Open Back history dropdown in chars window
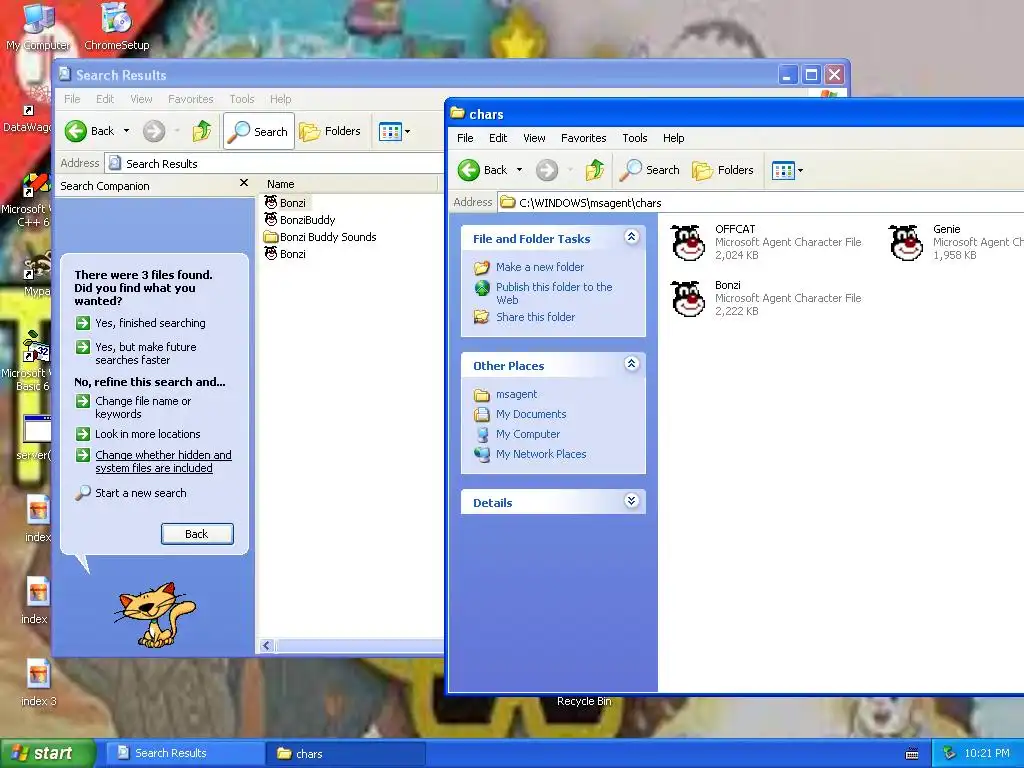 [x=519, y=170]
